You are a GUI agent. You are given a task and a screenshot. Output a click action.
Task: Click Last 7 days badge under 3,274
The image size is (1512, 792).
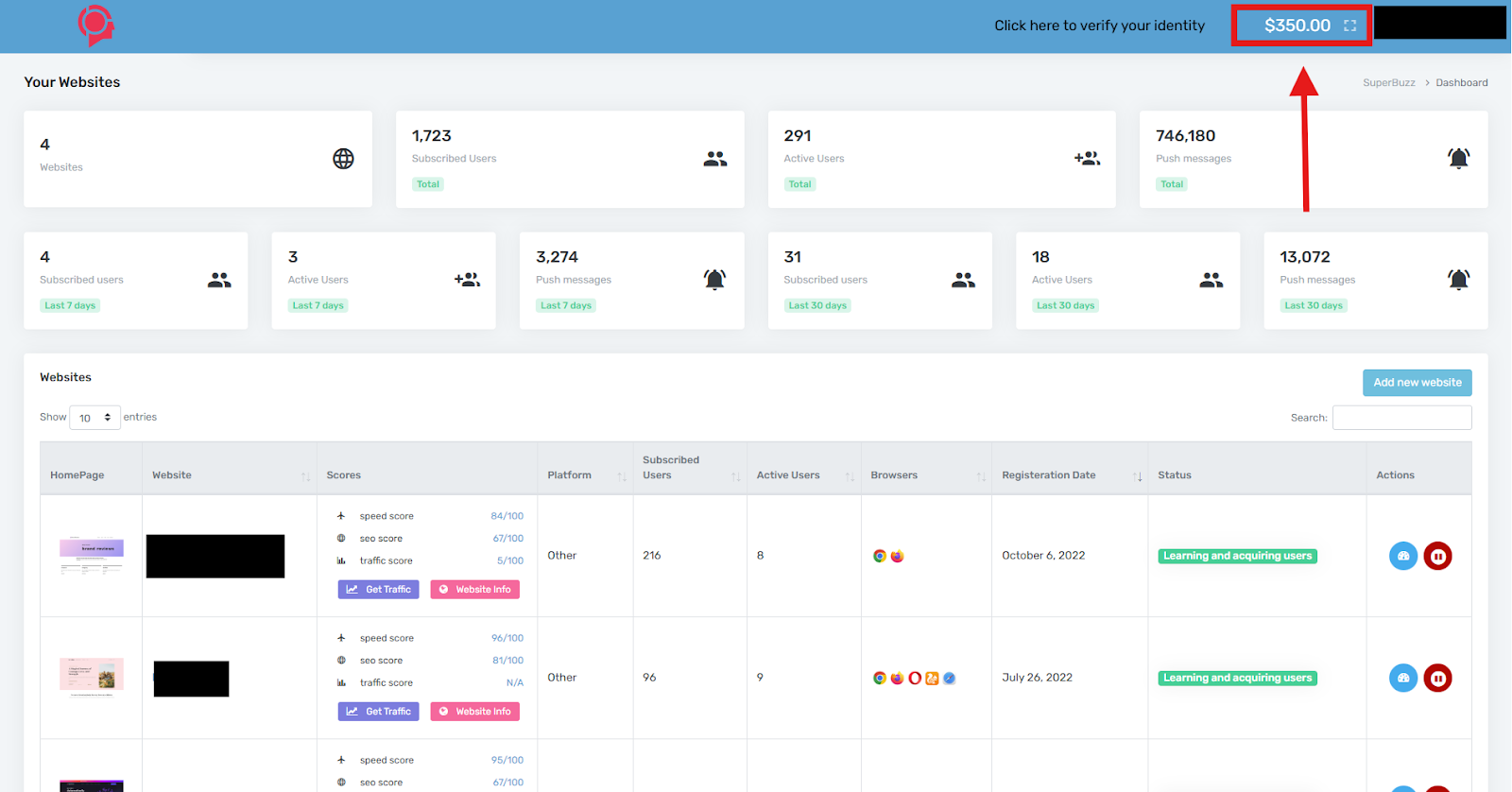(565, 305)
